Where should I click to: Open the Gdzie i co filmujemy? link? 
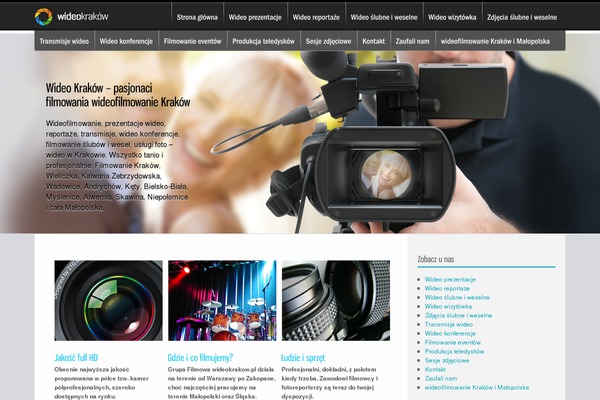[200, 357]
